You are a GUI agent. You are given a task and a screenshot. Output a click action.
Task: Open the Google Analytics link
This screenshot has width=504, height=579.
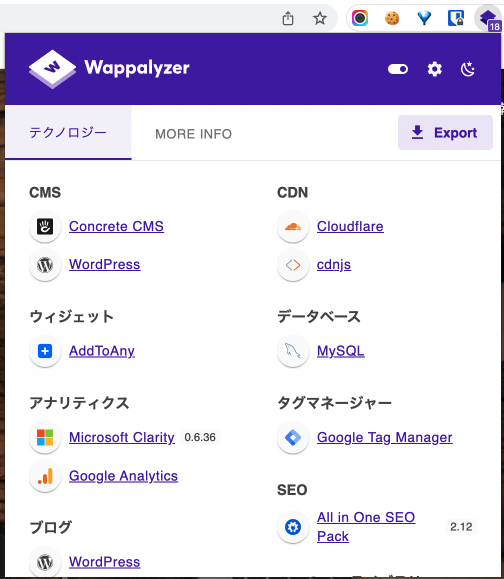[123, 476]
